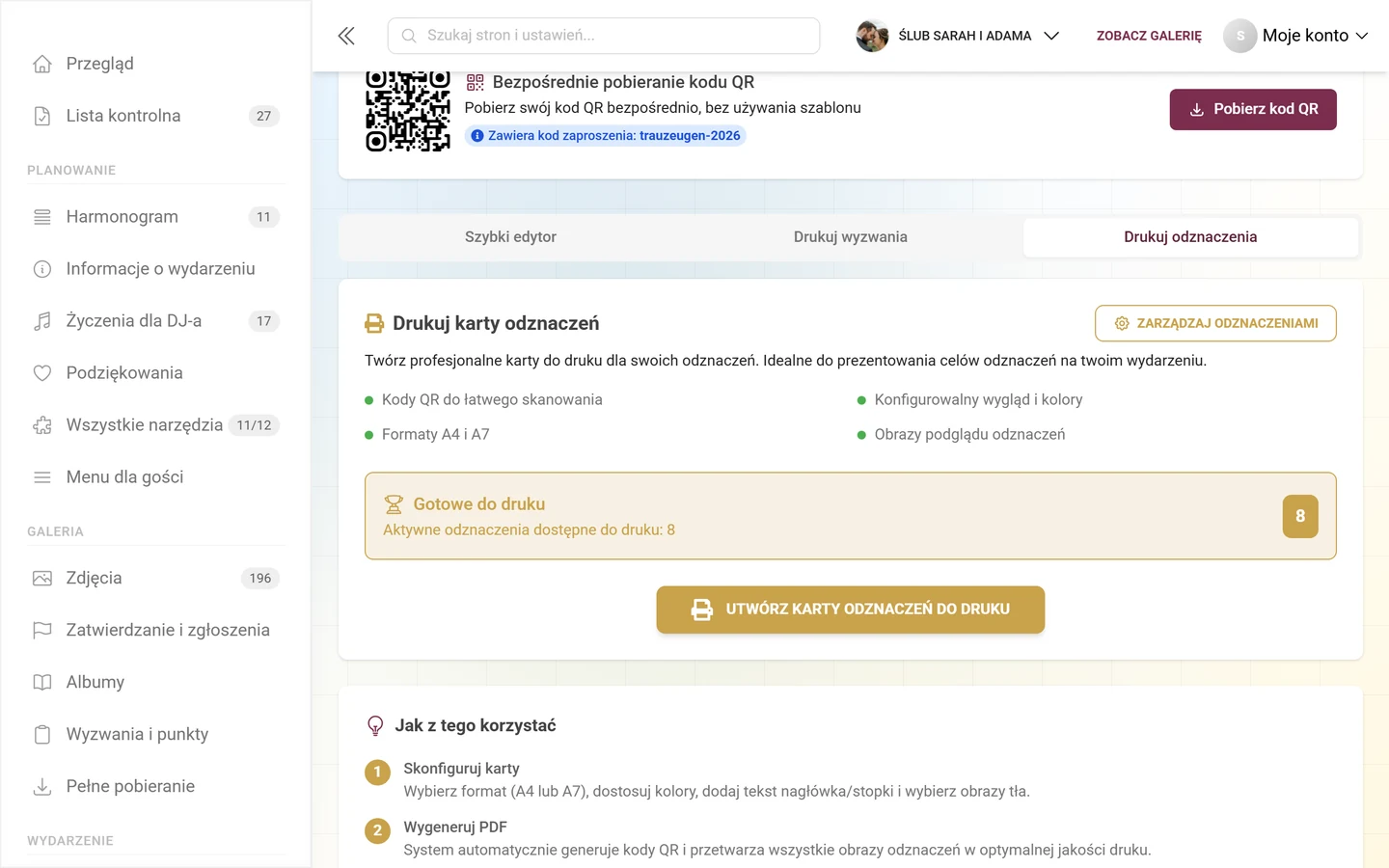Click the info icon beside Zawiera kod zaproszenia

477,136
